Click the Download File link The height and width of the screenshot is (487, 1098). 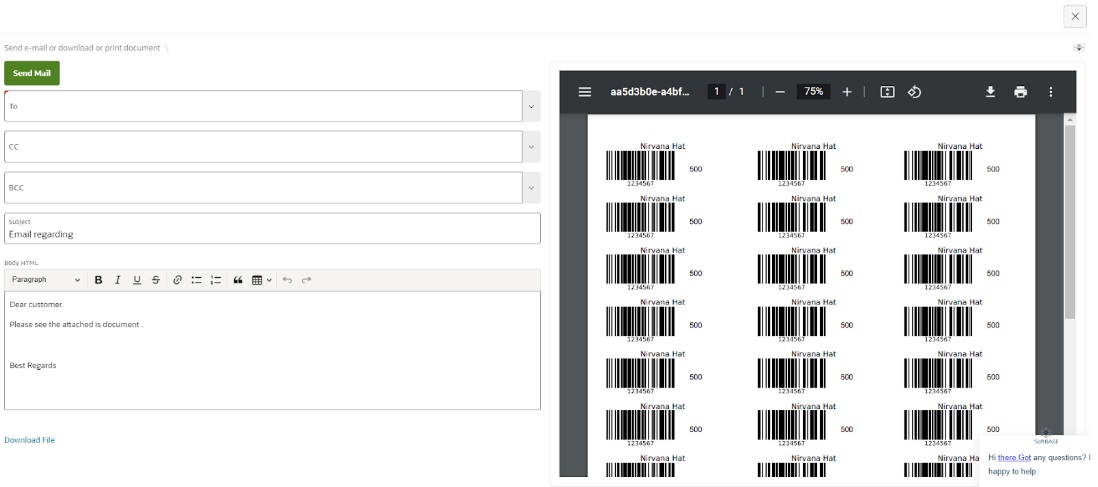click(29, 440)
